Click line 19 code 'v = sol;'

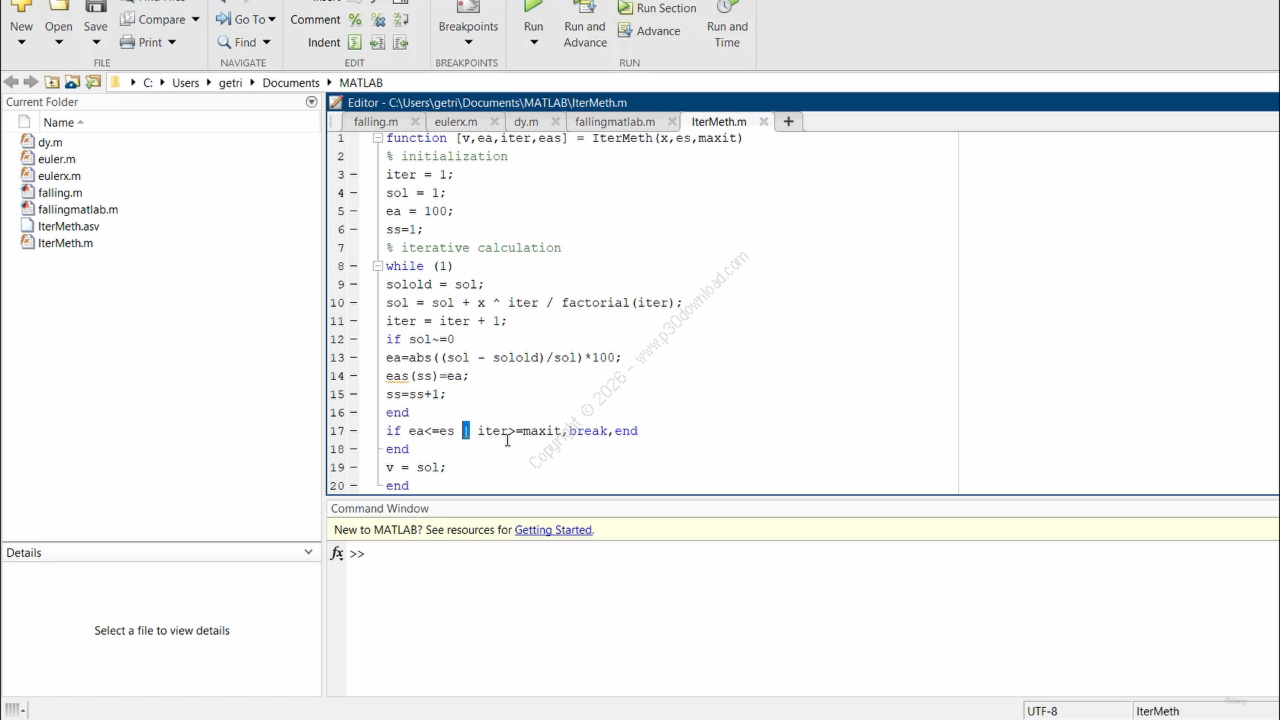click(416, 467)
